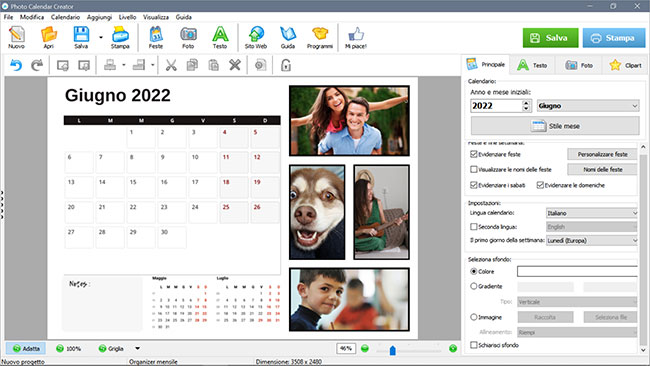The width and height of the screenshot is (650, 366).
Task: Click the zoom slider handle
Action: pos(392,351)
